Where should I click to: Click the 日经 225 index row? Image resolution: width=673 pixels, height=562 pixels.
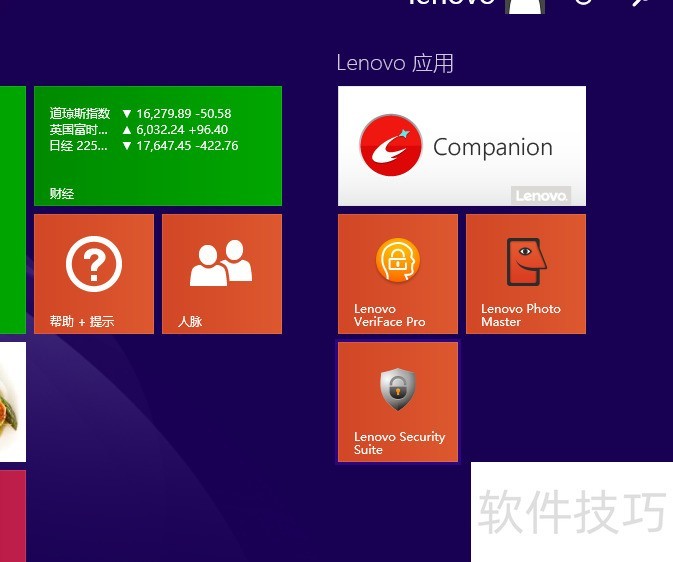144,146
